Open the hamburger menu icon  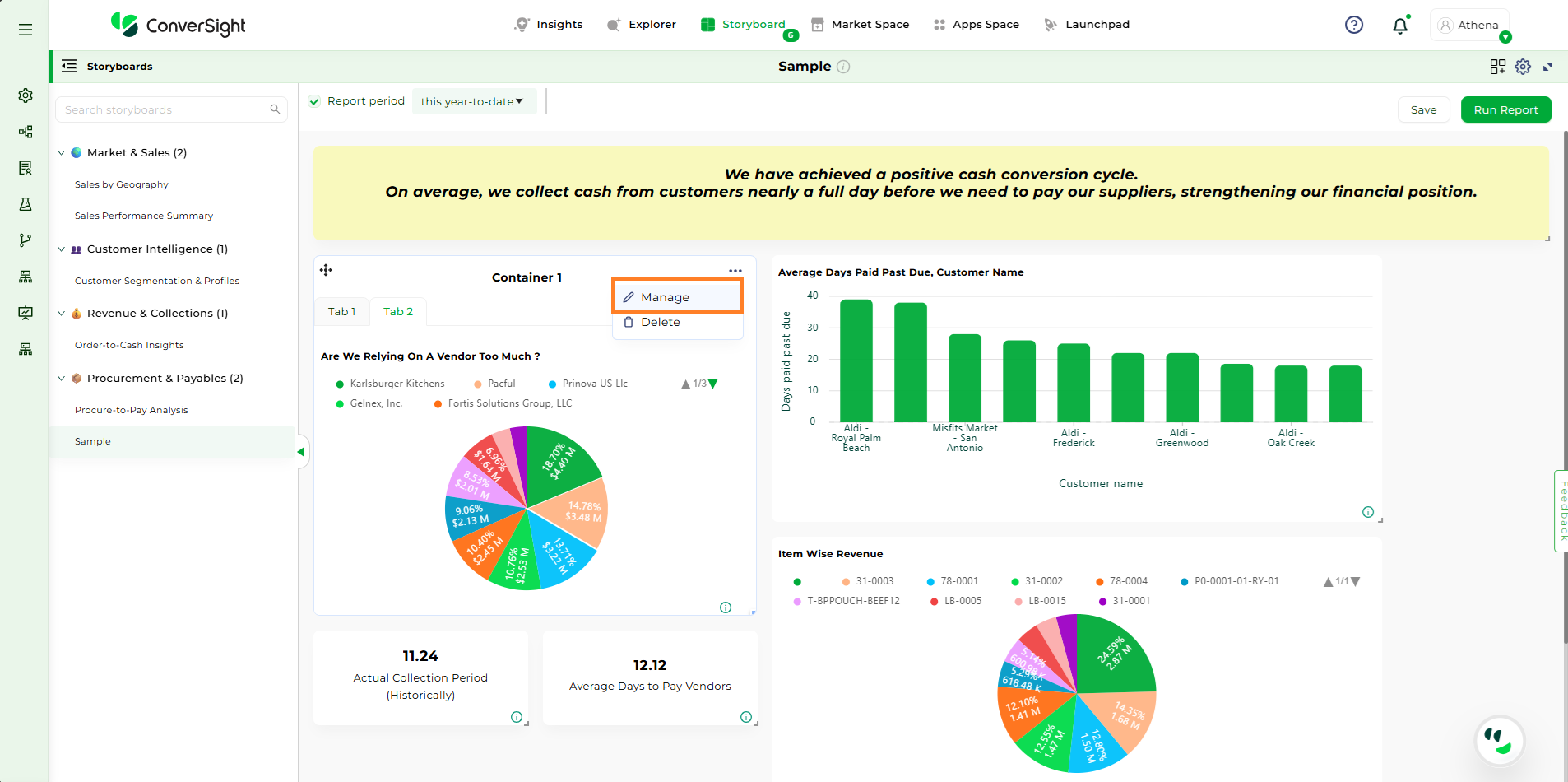pos(26,30)
